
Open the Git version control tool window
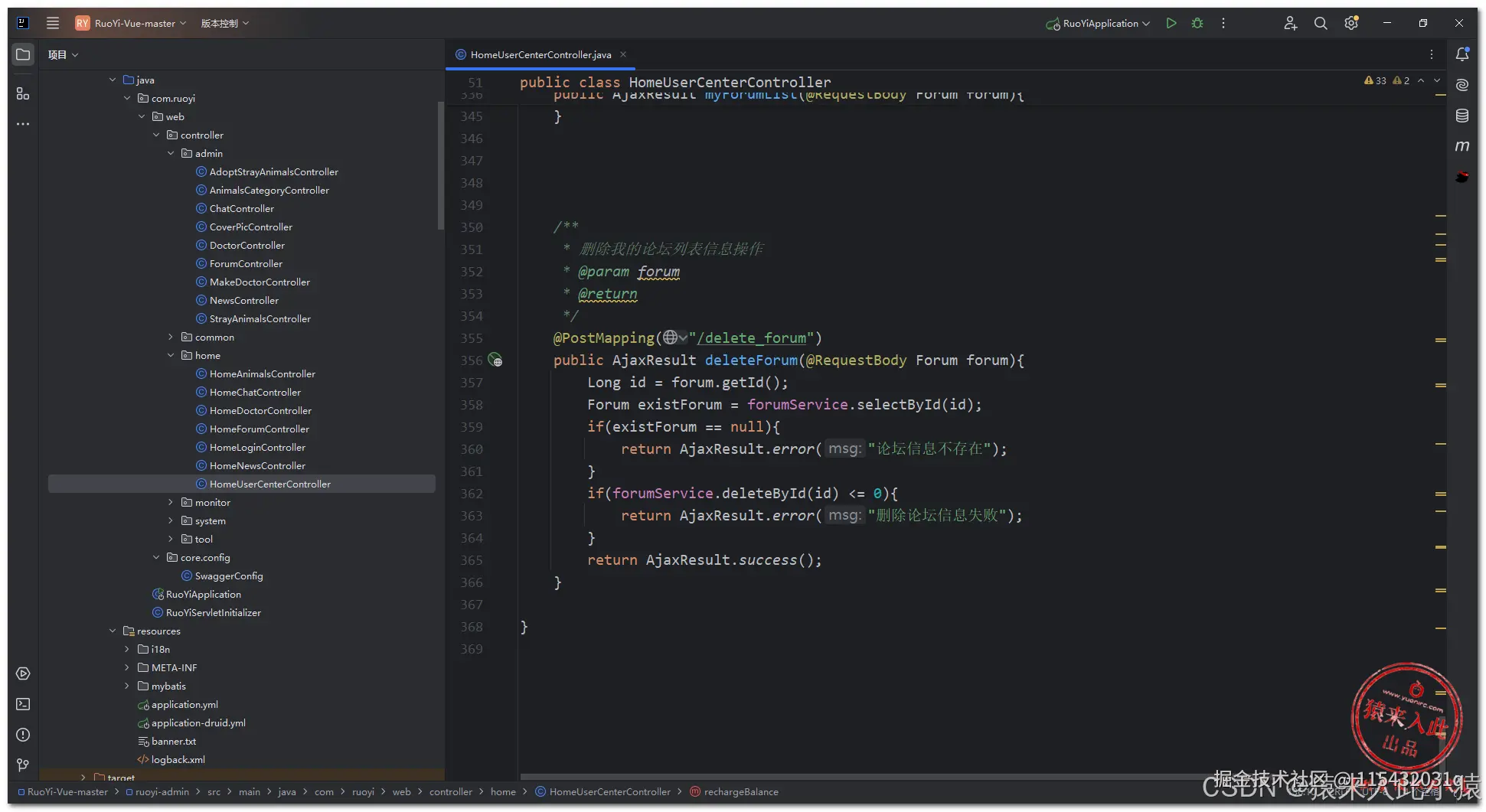(23, 765)
